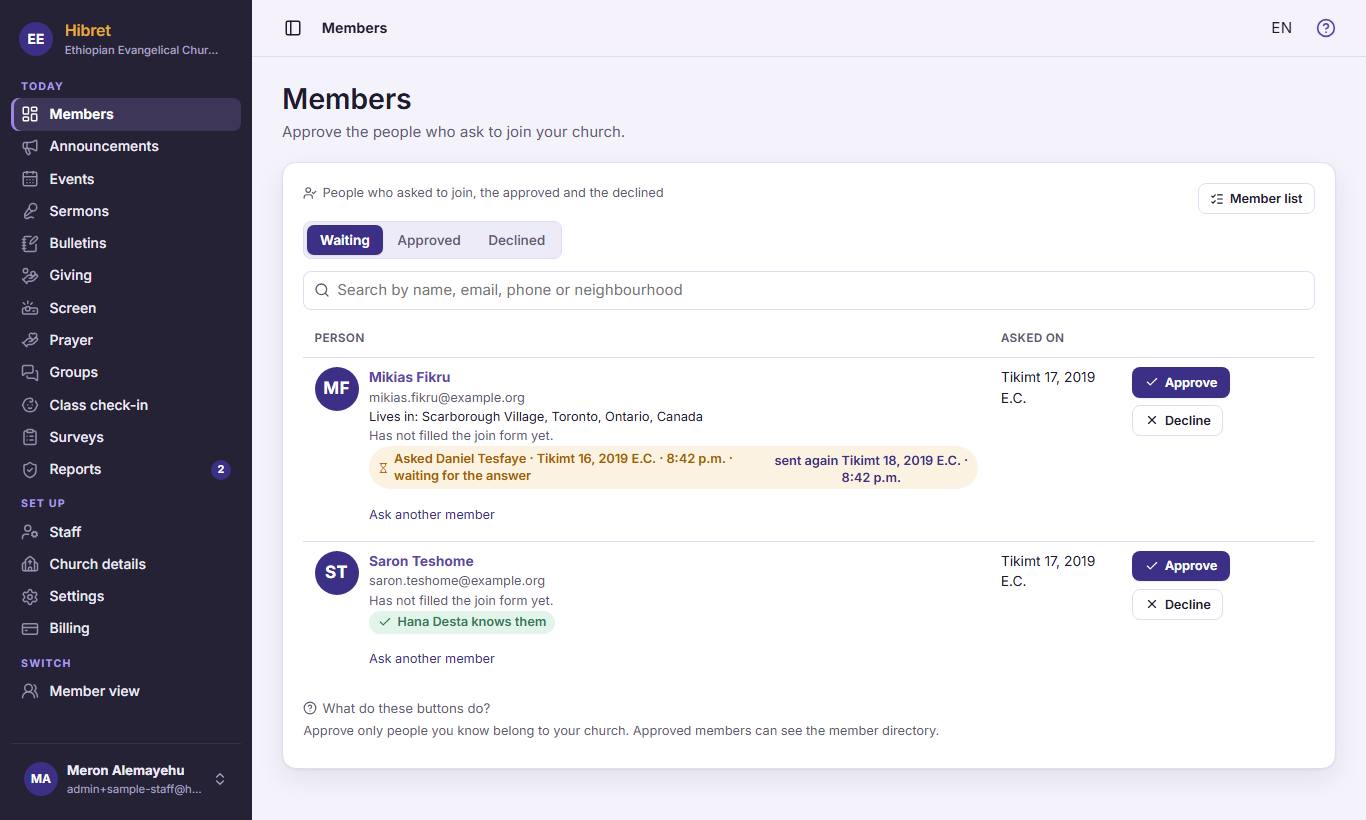This screenshot has width=1366, height=820.
Task: Click the Member view people icon
Action: tap(30, 691)
